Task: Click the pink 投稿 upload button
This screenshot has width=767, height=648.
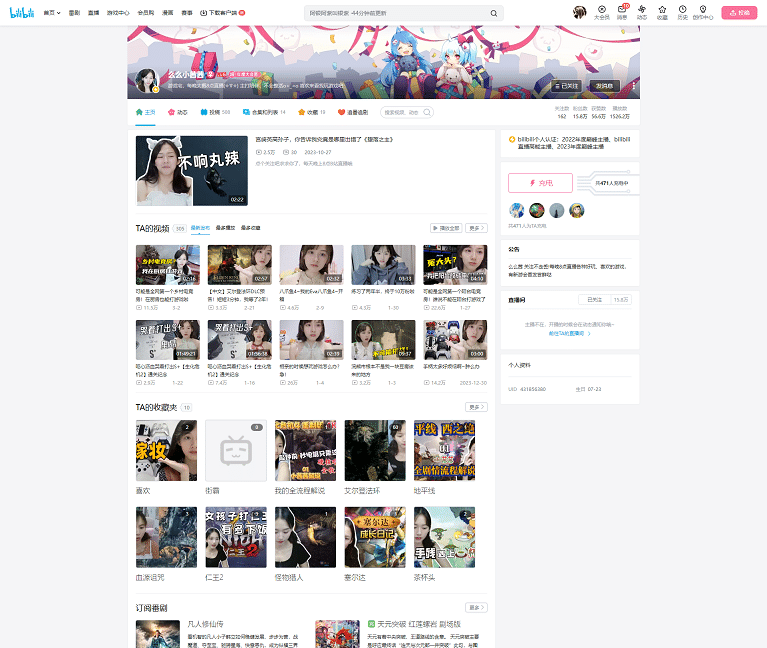Action: 739,13
